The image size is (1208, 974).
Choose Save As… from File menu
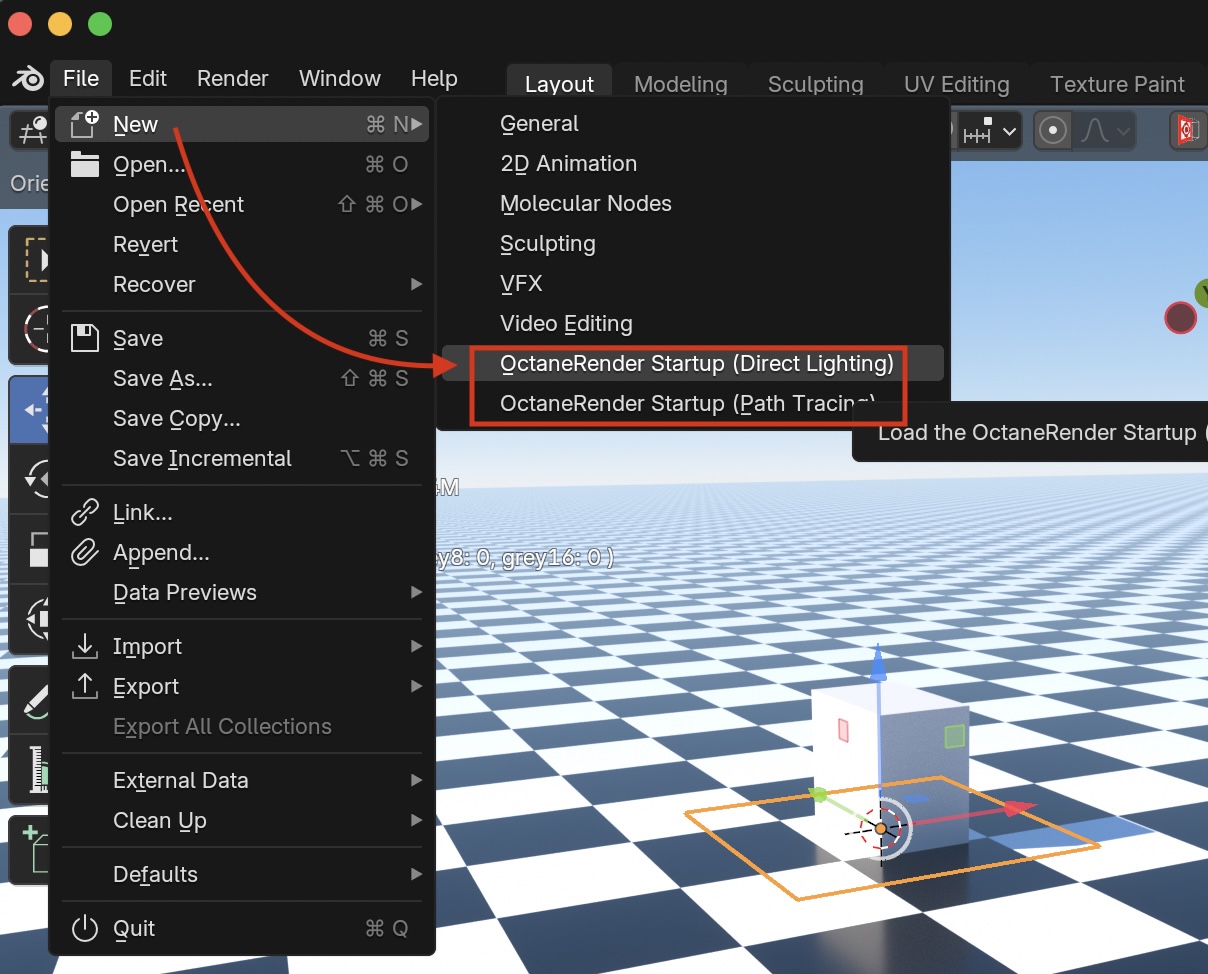coord(242,378)
